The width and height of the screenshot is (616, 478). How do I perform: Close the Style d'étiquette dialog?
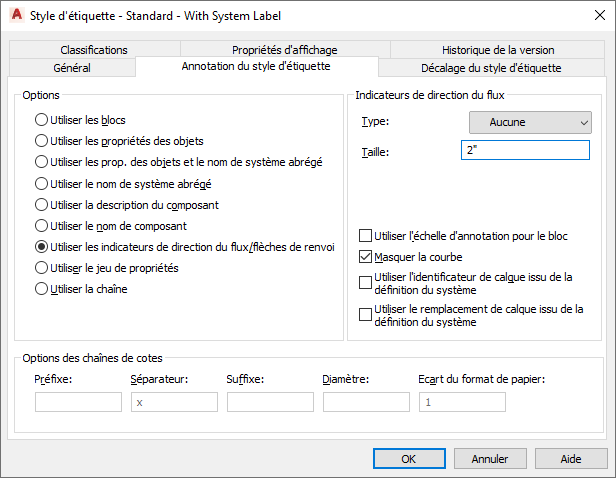[x=592, y=15]
